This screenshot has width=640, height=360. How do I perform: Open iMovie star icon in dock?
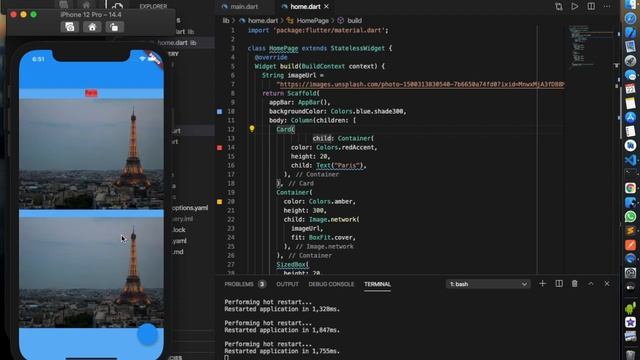(x=631, y=322)
